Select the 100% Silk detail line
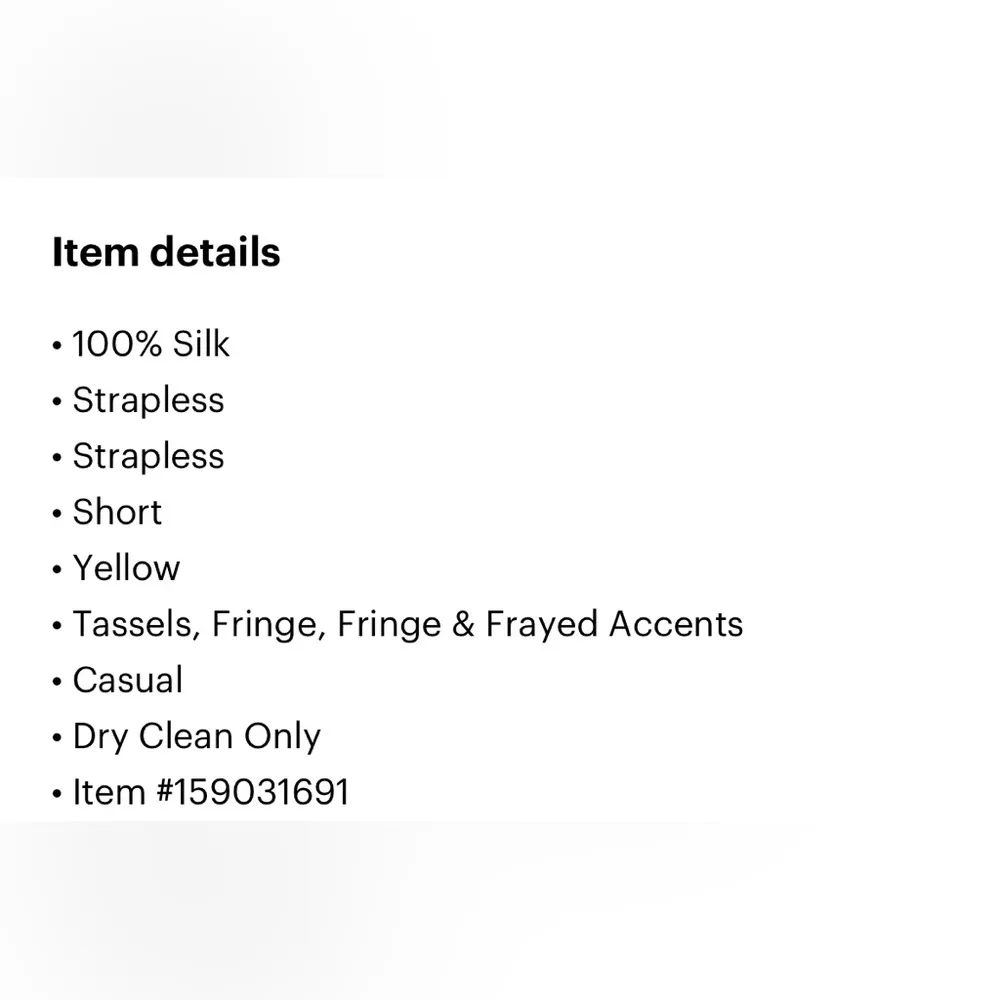This screenshot has width=1000, height=1000. pos(150,344)
